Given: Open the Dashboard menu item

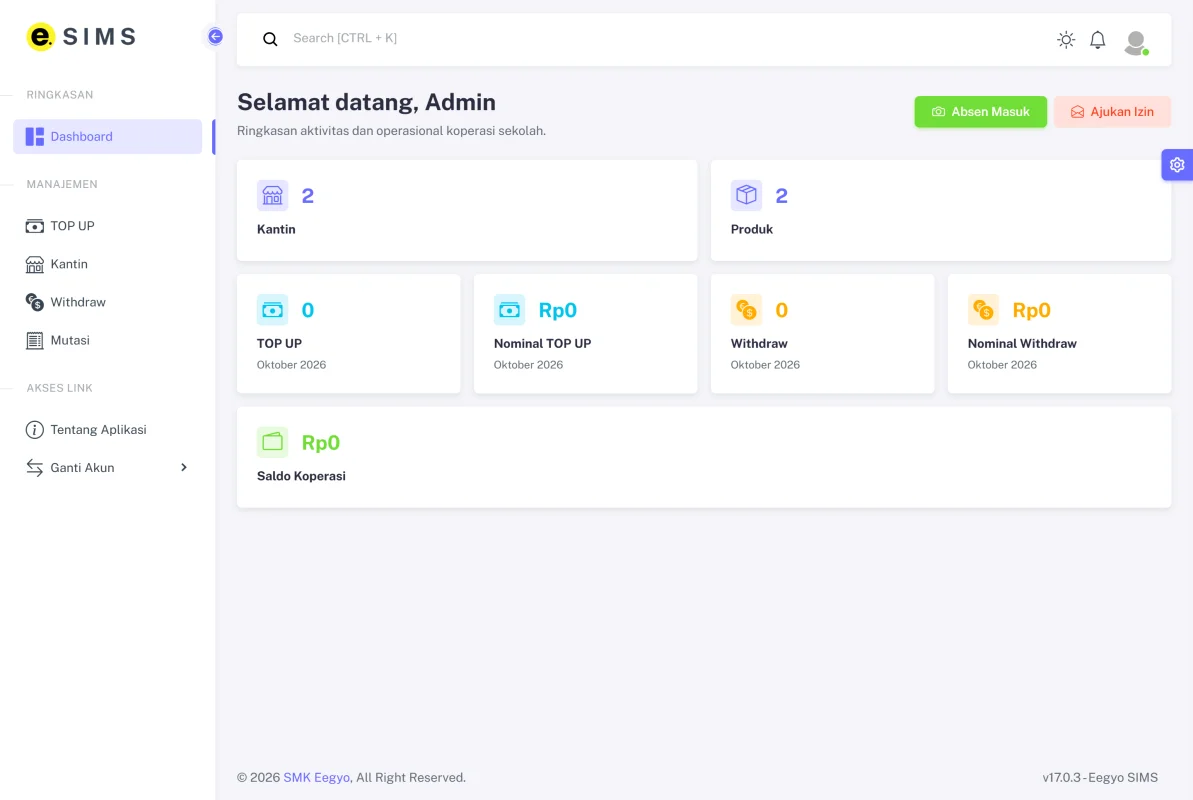Looking at the screenshot, I should [107, 136].
